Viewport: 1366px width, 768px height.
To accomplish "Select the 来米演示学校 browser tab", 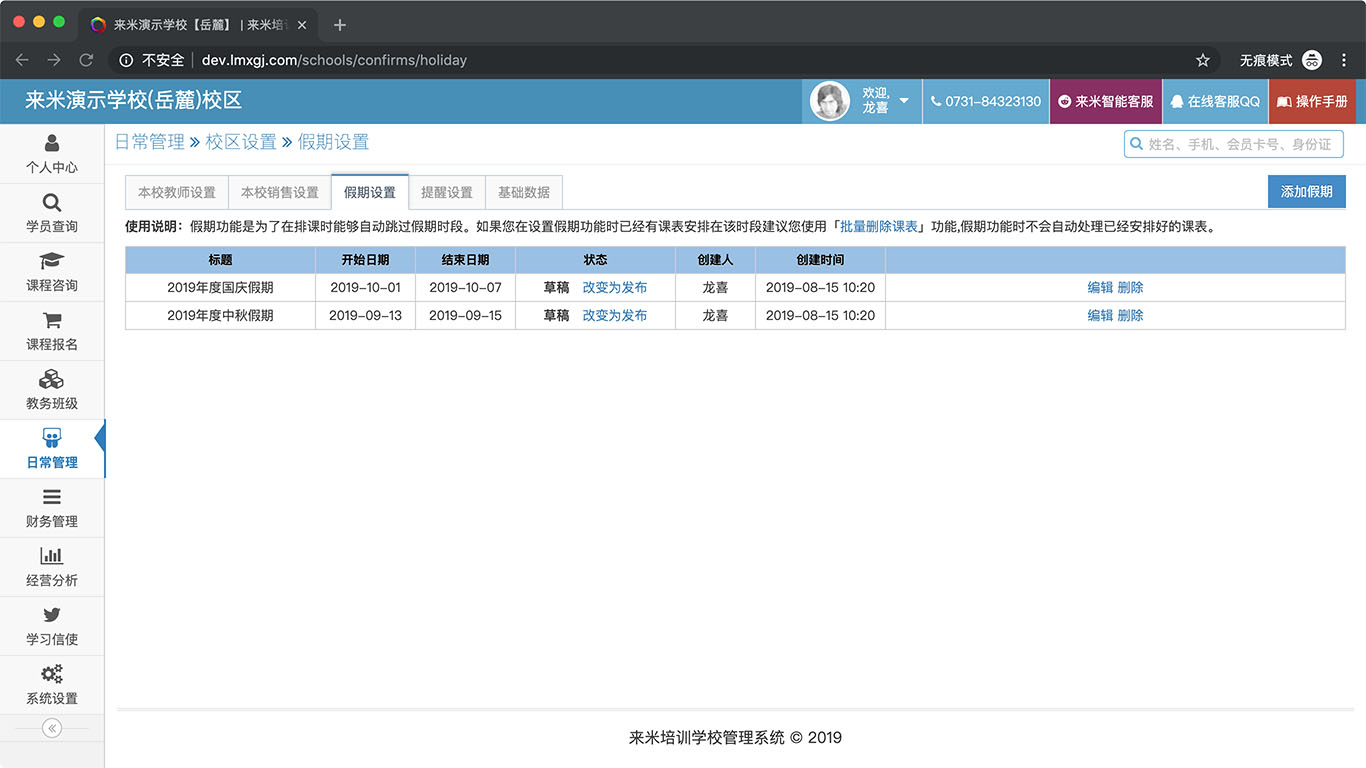I will pos(198,25).
